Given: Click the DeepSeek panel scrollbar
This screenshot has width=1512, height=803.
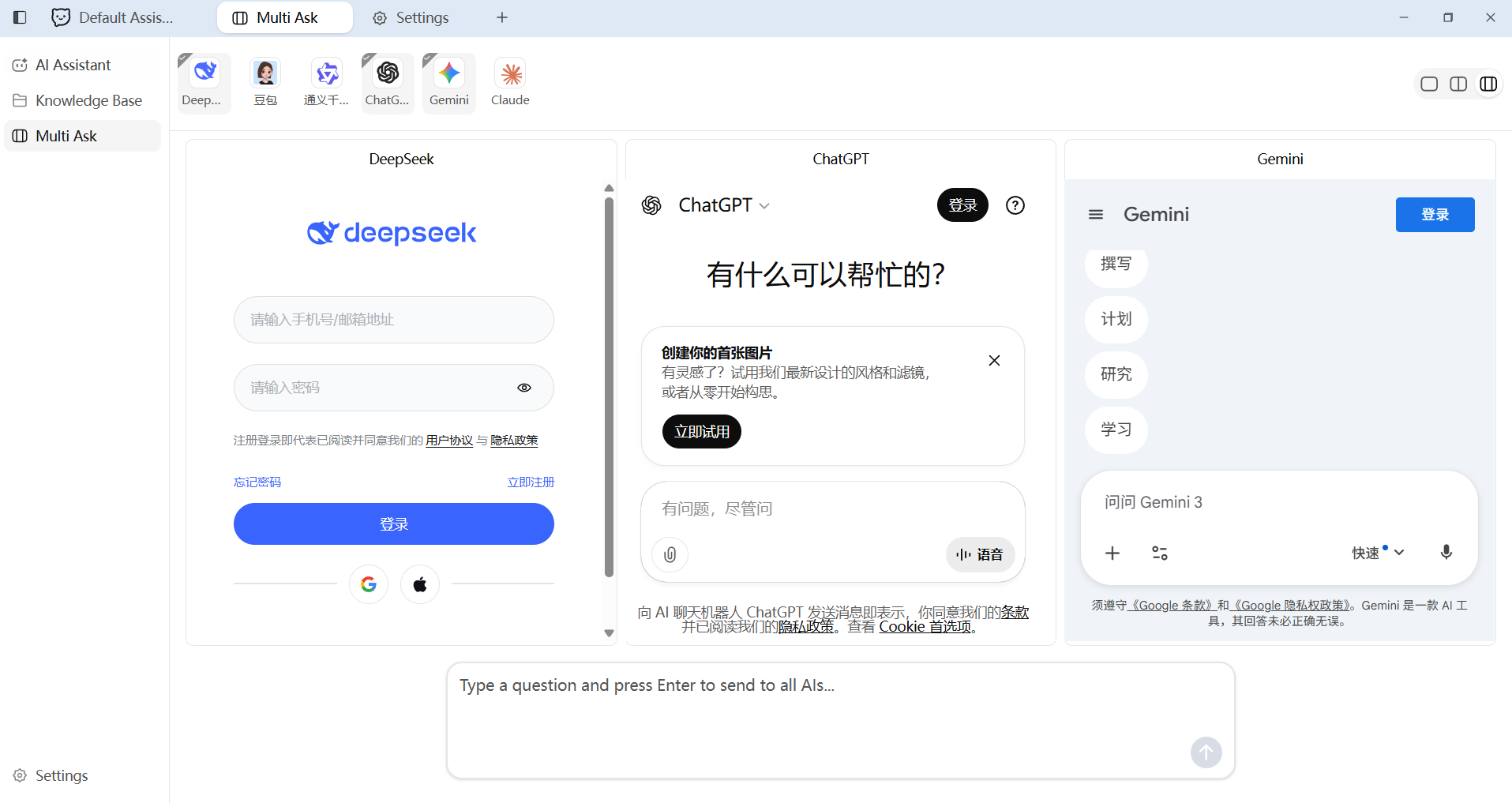Looking at the screenshot, I should (609, 387).
